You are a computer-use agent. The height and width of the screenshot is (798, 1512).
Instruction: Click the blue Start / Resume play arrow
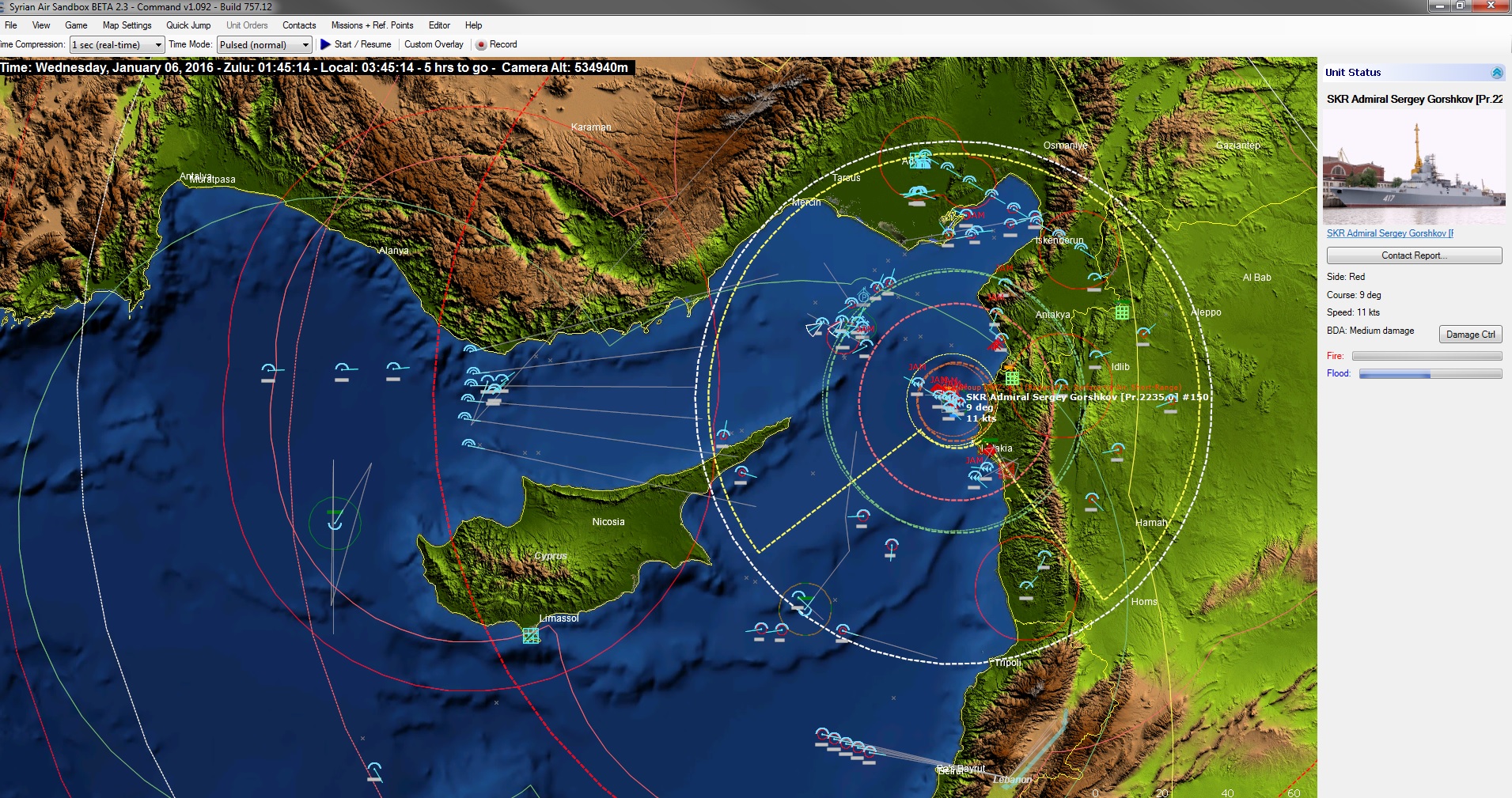(x=325, y=44)
